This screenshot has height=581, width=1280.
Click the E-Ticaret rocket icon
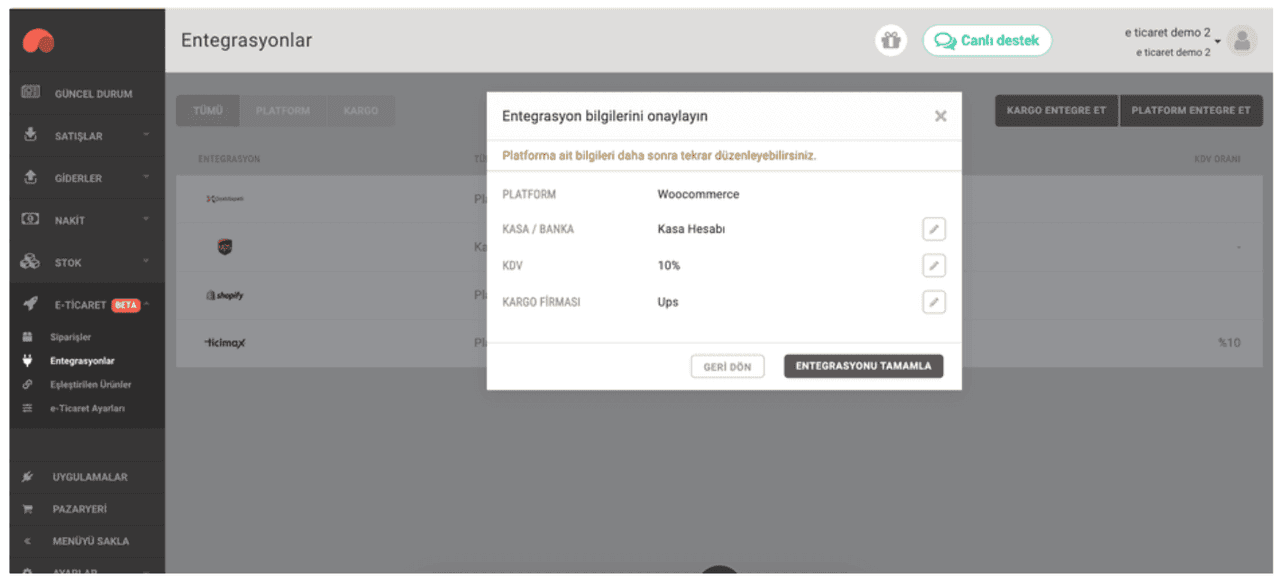[x=30, y=305]
